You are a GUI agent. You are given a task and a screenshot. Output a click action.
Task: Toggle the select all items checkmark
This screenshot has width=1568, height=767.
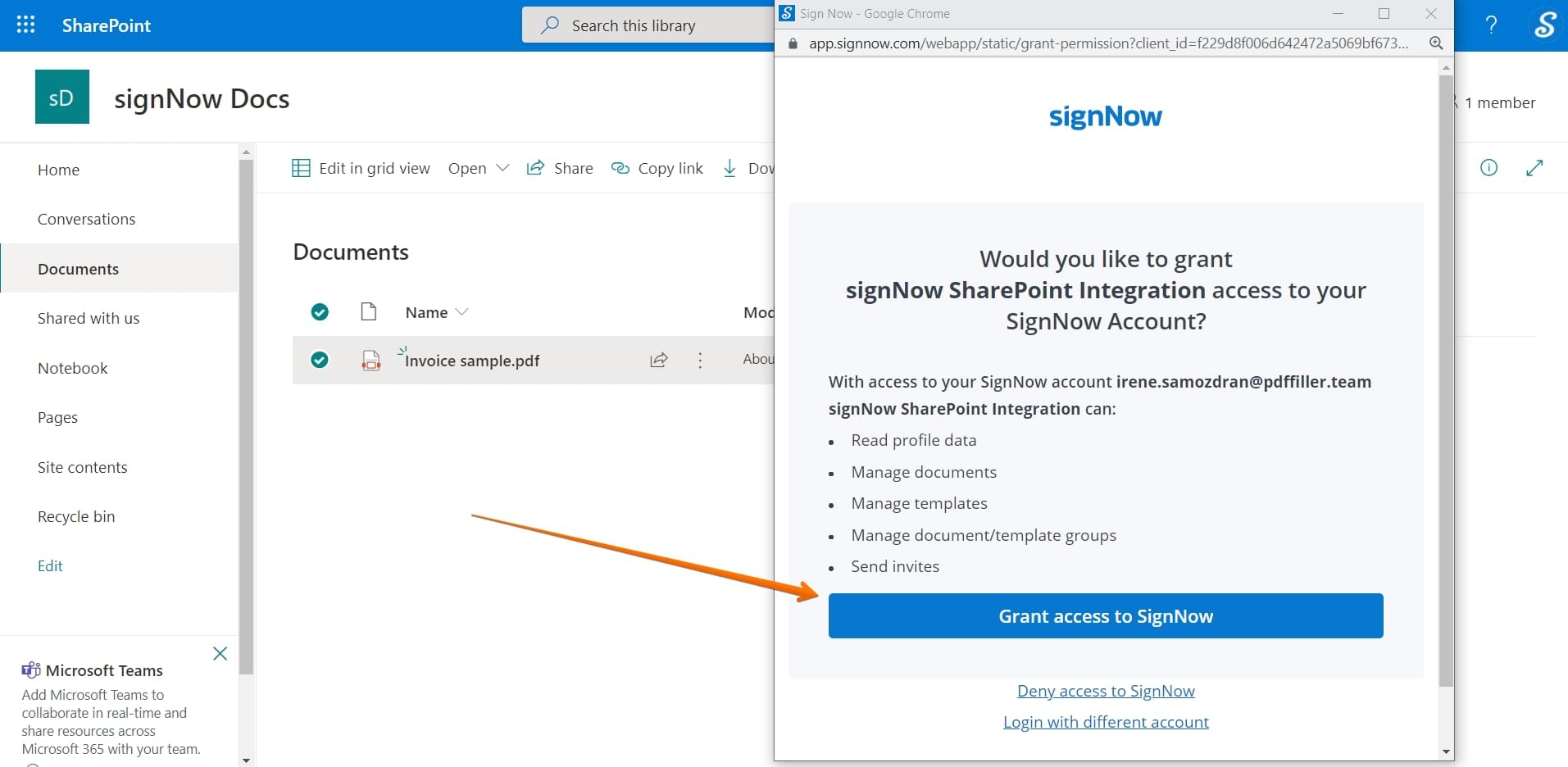320,312
